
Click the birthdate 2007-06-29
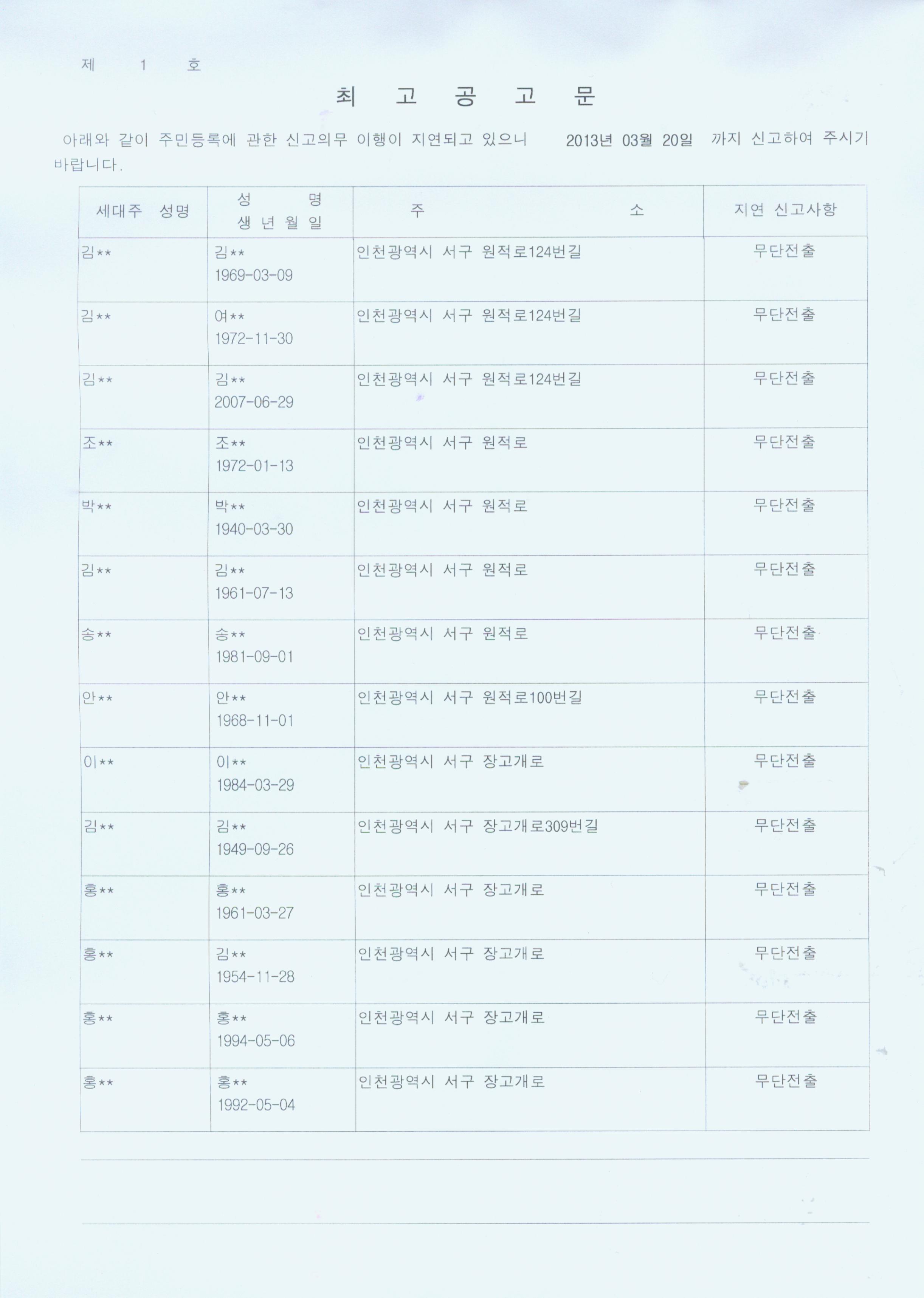pos(254,402)
